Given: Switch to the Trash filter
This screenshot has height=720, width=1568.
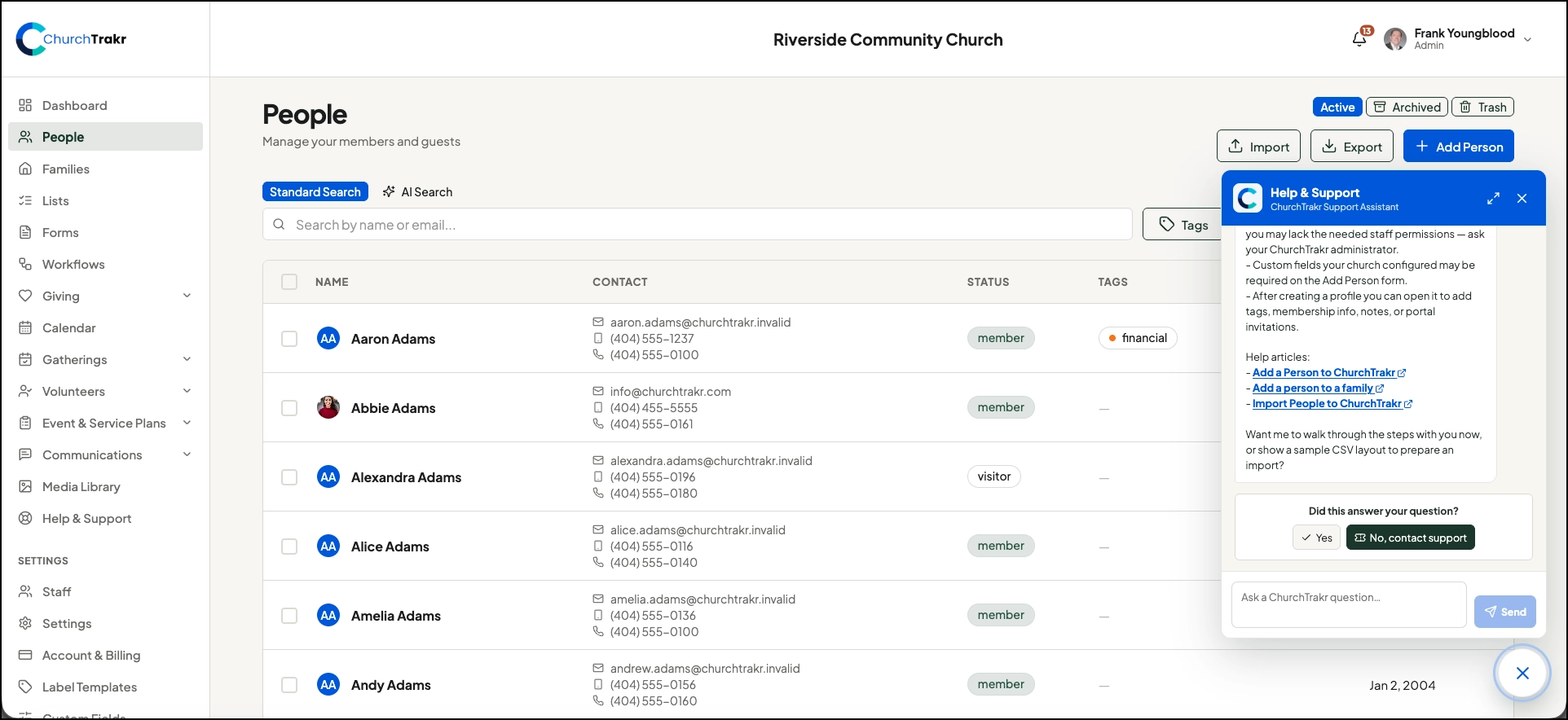Looking at the screenshot, I should click(x=1482, y=107).
